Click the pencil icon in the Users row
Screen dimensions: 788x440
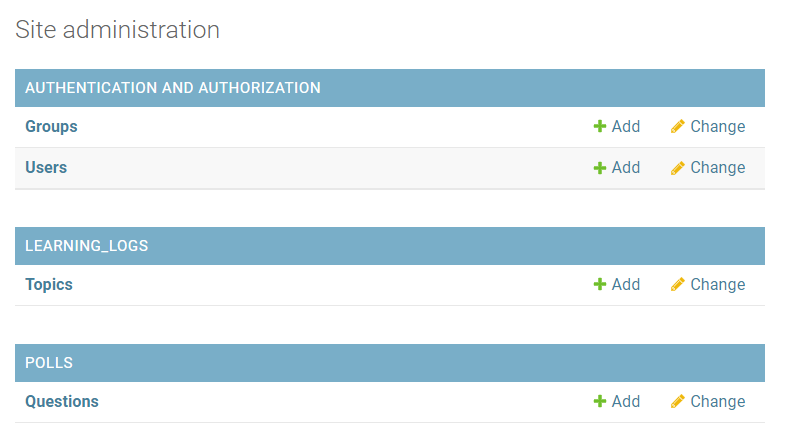(x=678, y=168)
